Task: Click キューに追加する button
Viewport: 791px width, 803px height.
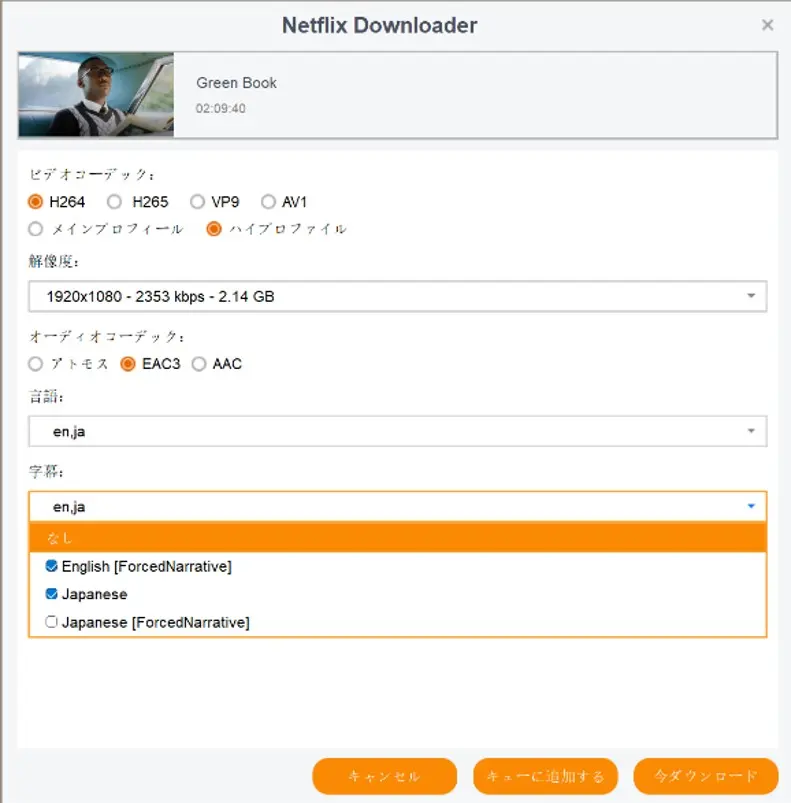Action: pos(545,776)
